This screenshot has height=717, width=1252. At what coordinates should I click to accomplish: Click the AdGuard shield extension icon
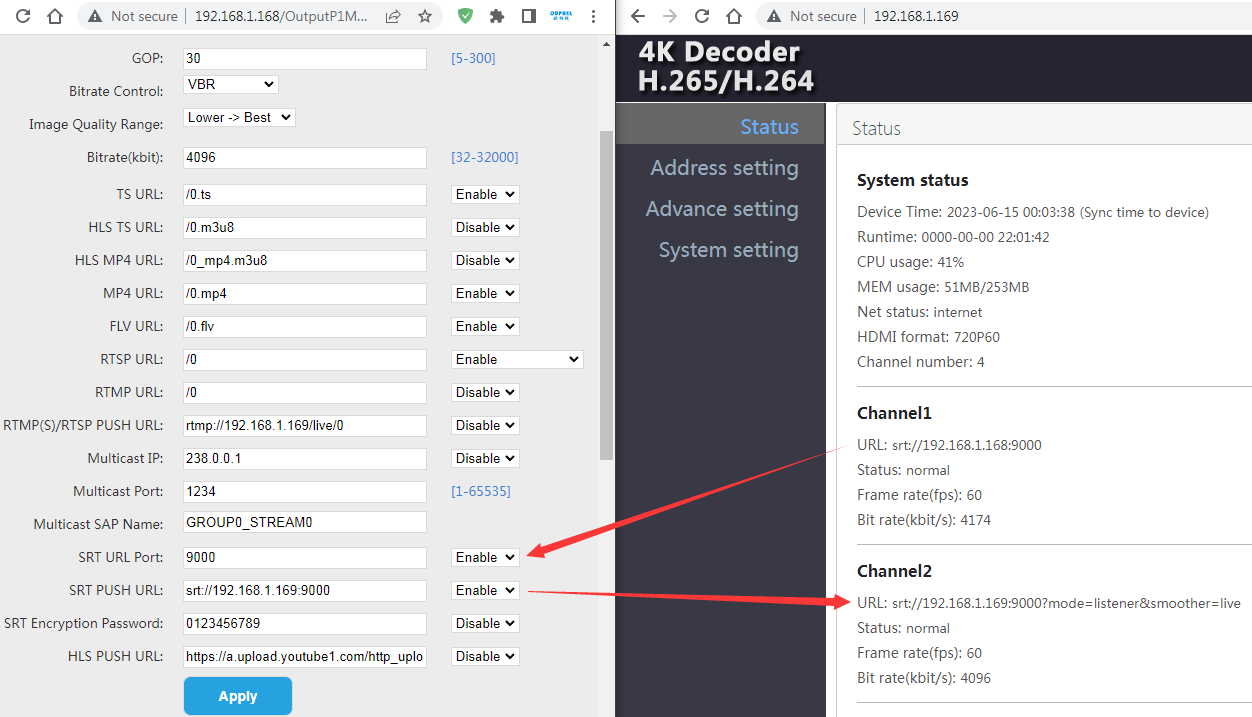[465, 16]
